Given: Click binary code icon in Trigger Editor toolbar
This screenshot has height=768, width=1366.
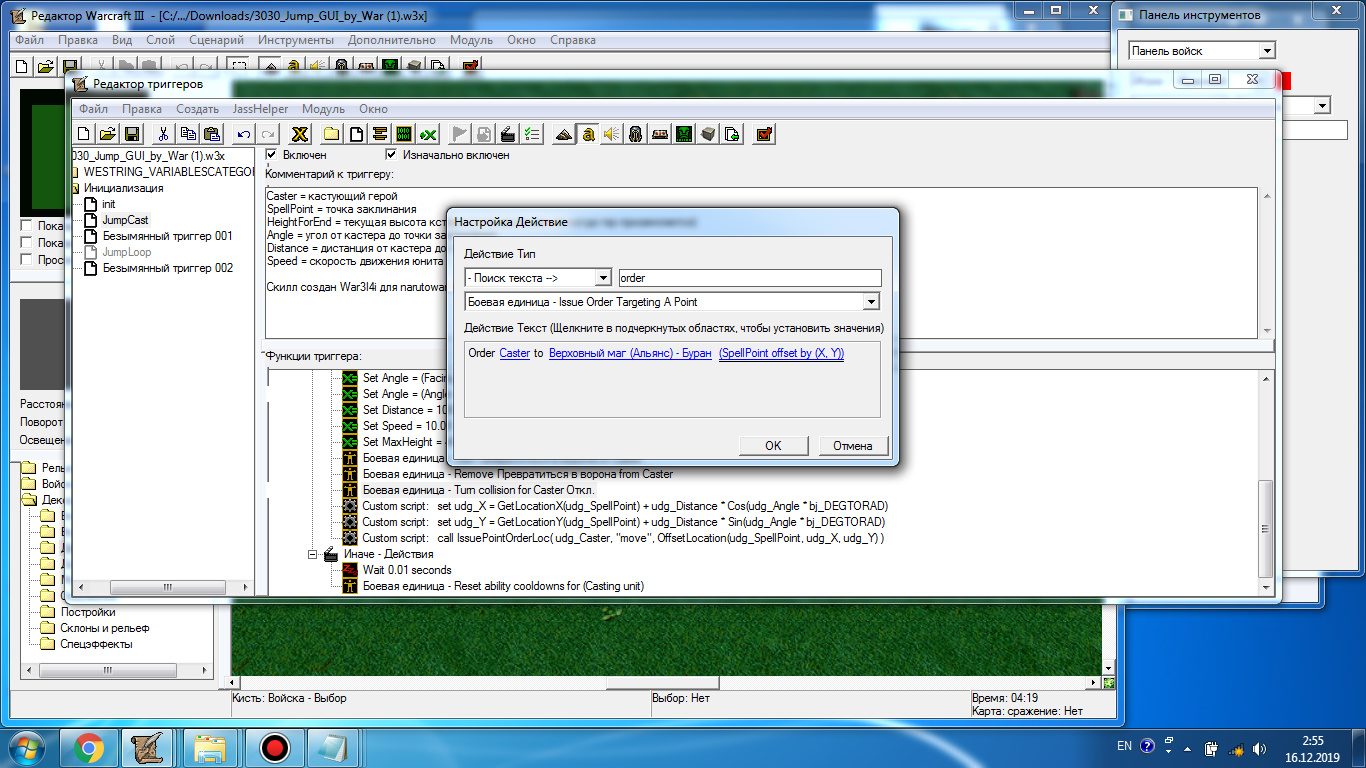Looking at the screenshot, I should click(404, 134).
